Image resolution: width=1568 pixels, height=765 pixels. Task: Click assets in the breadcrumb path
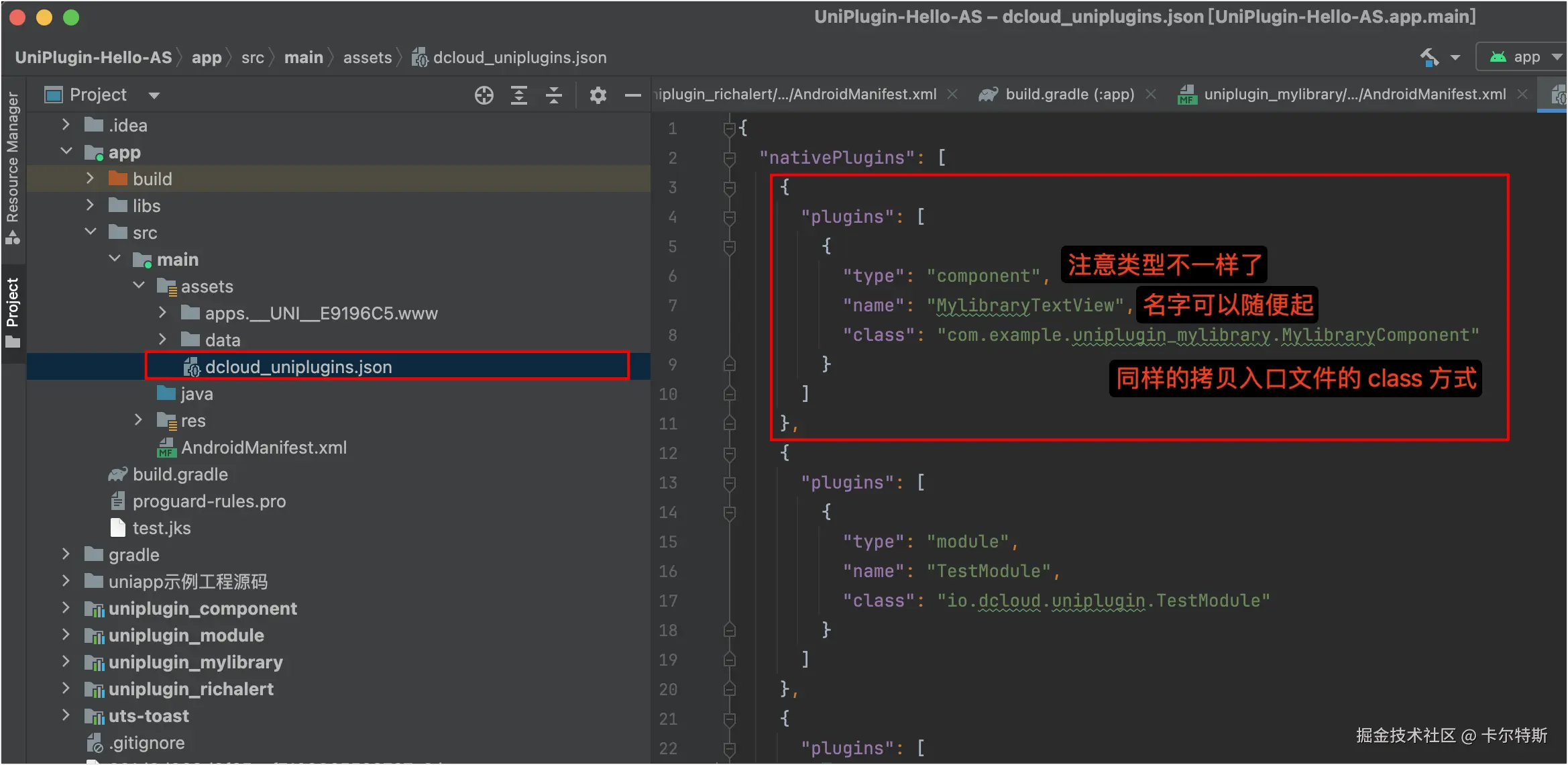pyautogui.click(x=367, y=58)
